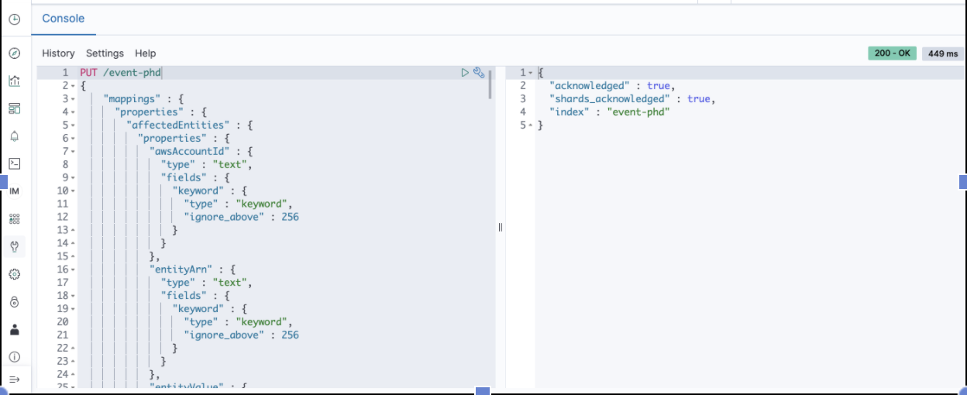Viewport: 968px width, 395px height.
Task: Click "type" : "keyword" on line 11
Action: [238, 204]
